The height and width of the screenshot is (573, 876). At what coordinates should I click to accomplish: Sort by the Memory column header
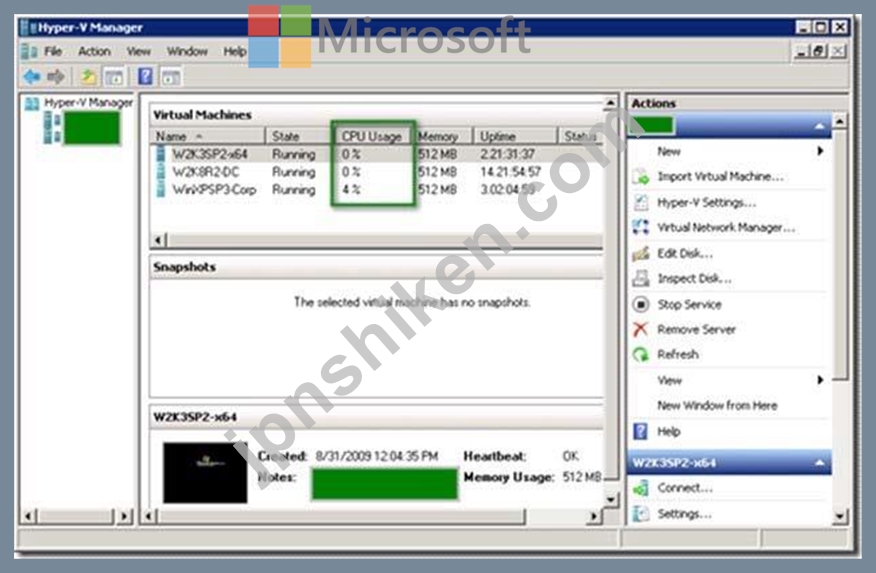coord(444,136)
